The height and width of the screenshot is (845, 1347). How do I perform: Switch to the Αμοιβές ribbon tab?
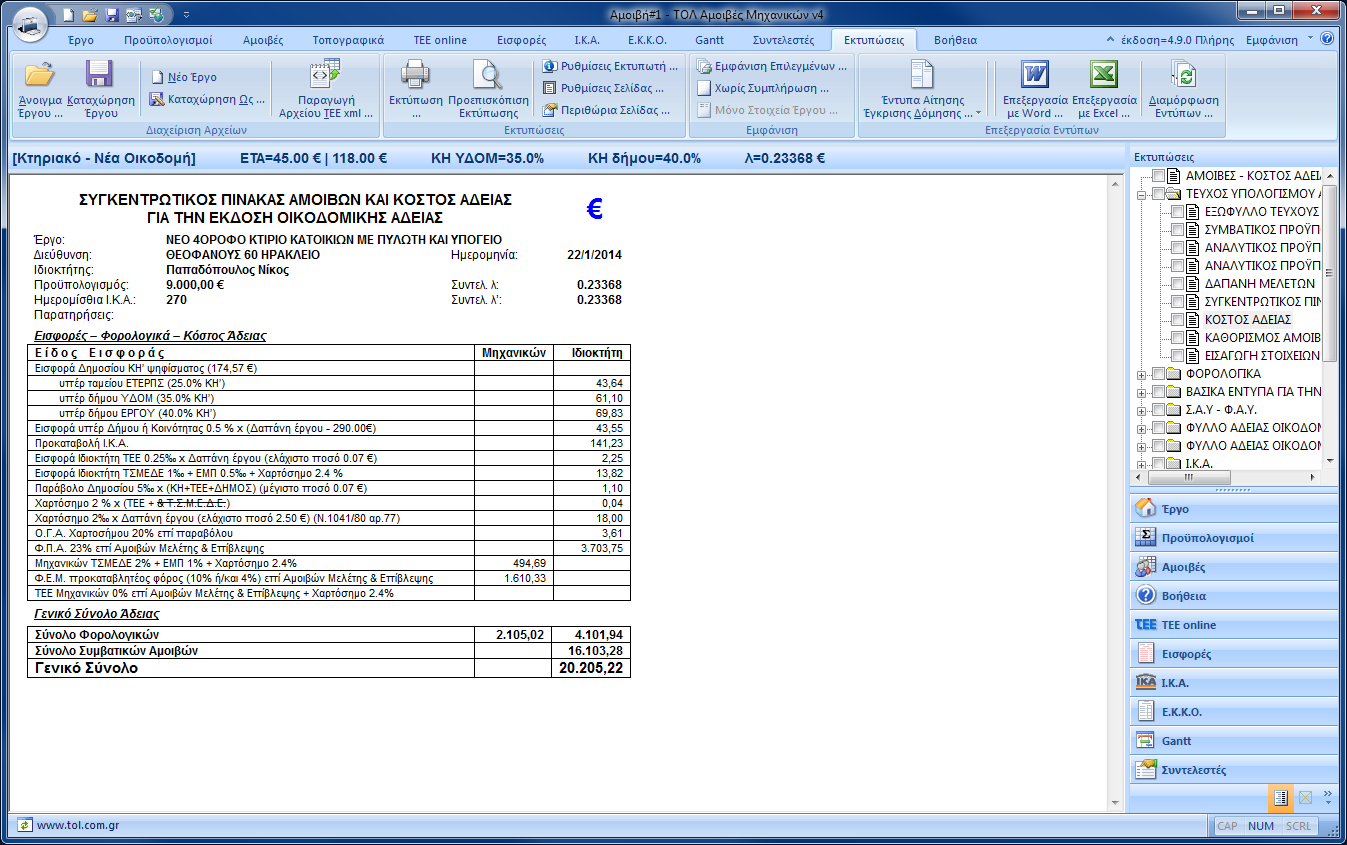point(263,40)
